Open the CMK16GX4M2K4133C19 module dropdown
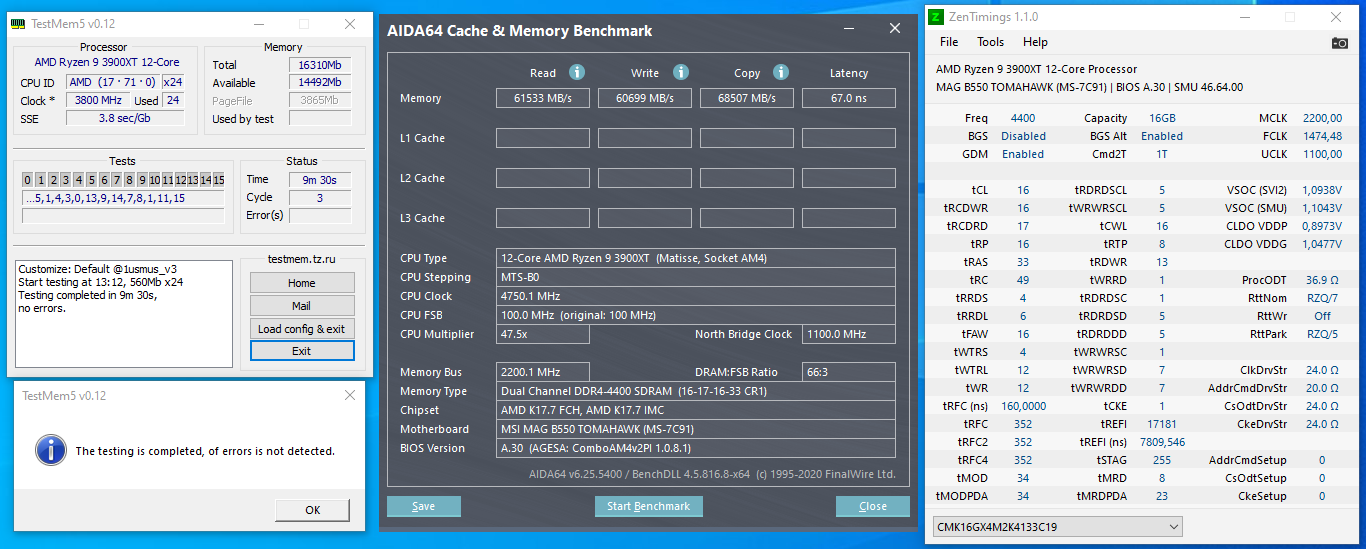 tap(1056, 526)
